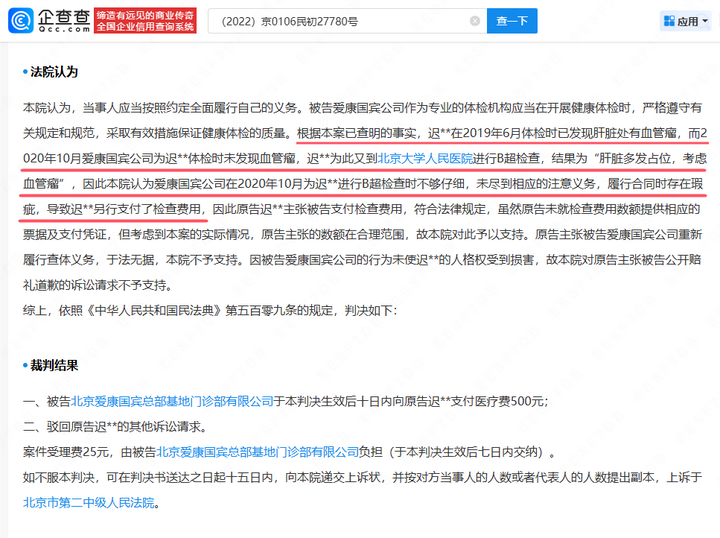720x538 pixels.
Task: Select the 裁判结果 section heading
Action: 54,365
